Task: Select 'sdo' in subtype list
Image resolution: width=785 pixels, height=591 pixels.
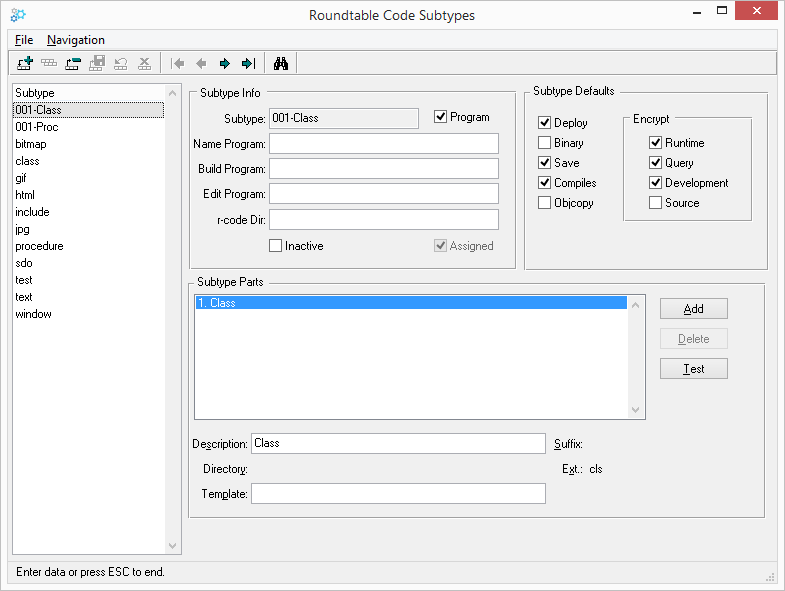Action: [x=88, y=263]
